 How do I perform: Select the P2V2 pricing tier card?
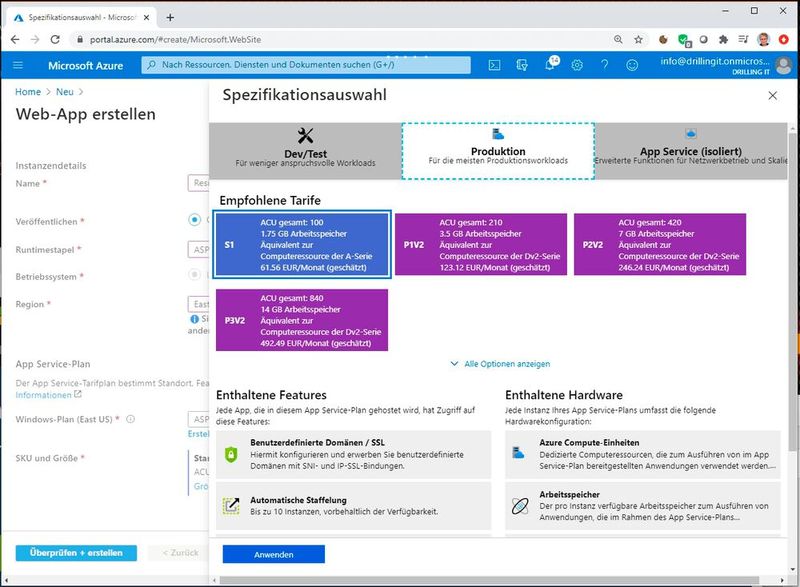(660, 244)
